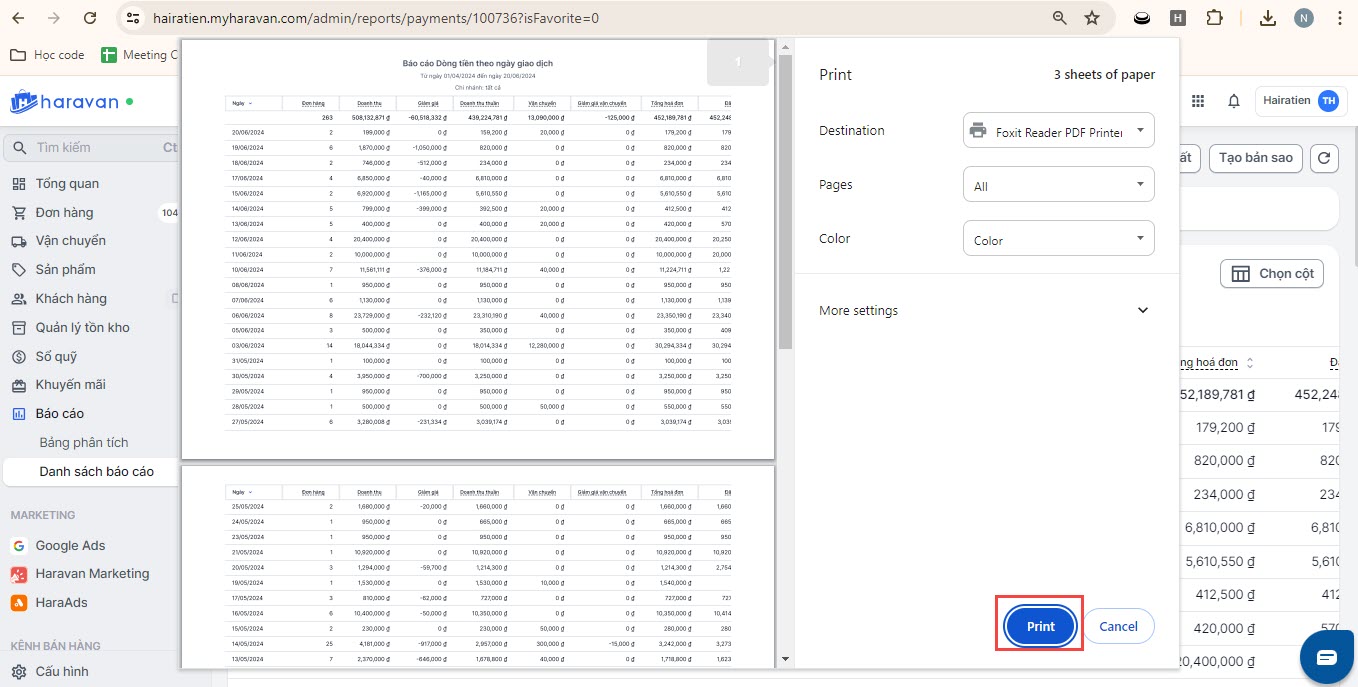Open the chat support bubble
The height and width of the screenshot is (687, 1358).
click(1326, 656)
